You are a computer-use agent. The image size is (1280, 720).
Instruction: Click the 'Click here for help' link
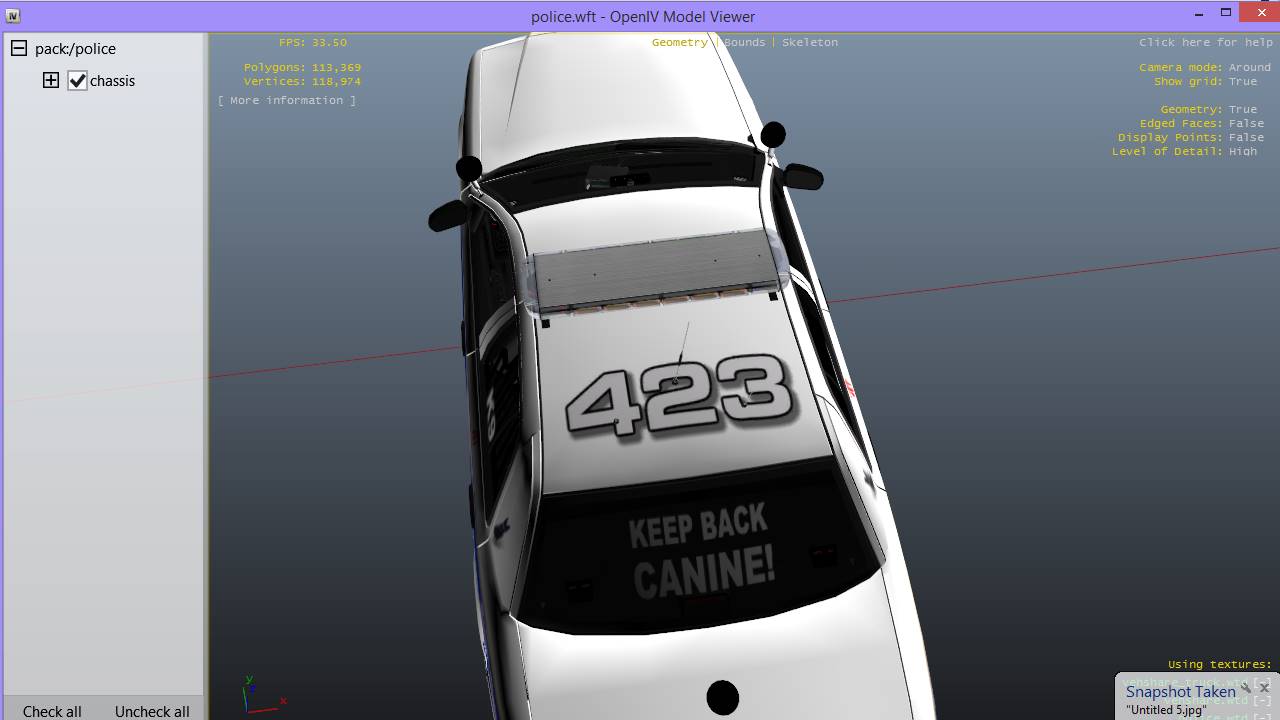click(x=1205, y=42)
